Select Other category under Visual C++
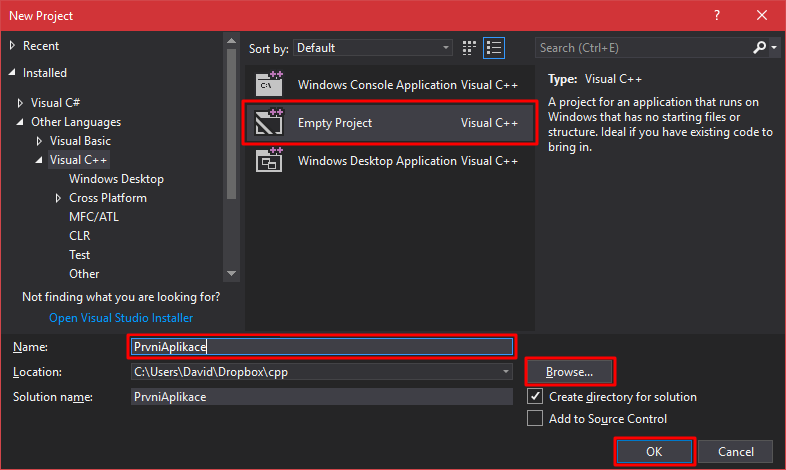 pos(84,274)
